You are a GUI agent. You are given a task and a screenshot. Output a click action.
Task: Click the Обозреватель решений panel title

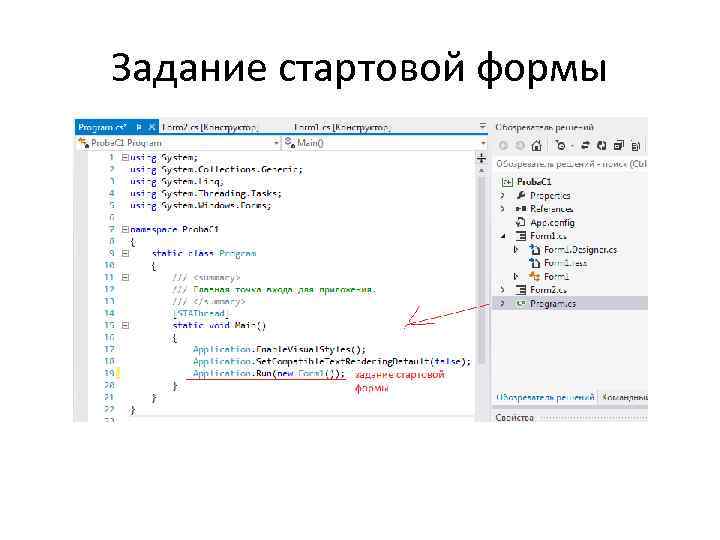(x=545, y=127)
